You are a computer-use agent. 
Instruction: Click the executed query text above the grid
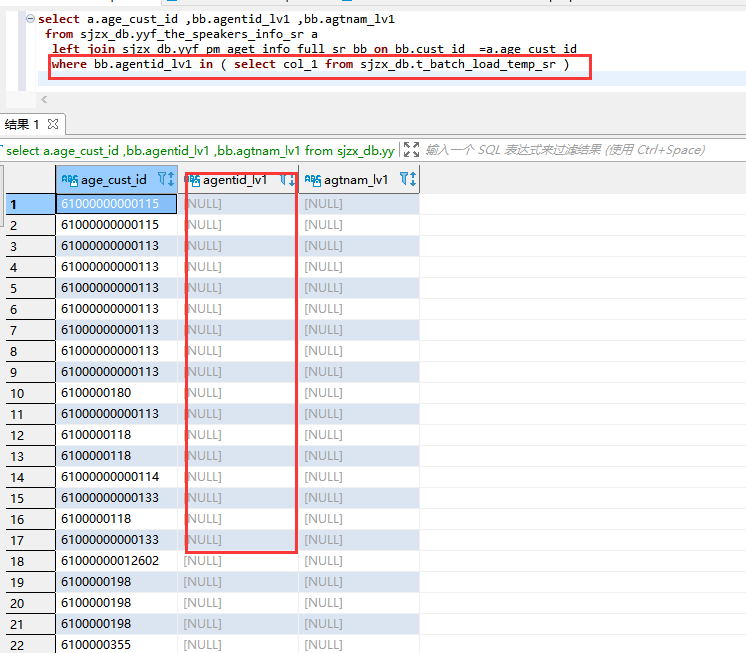click(200, 150)
